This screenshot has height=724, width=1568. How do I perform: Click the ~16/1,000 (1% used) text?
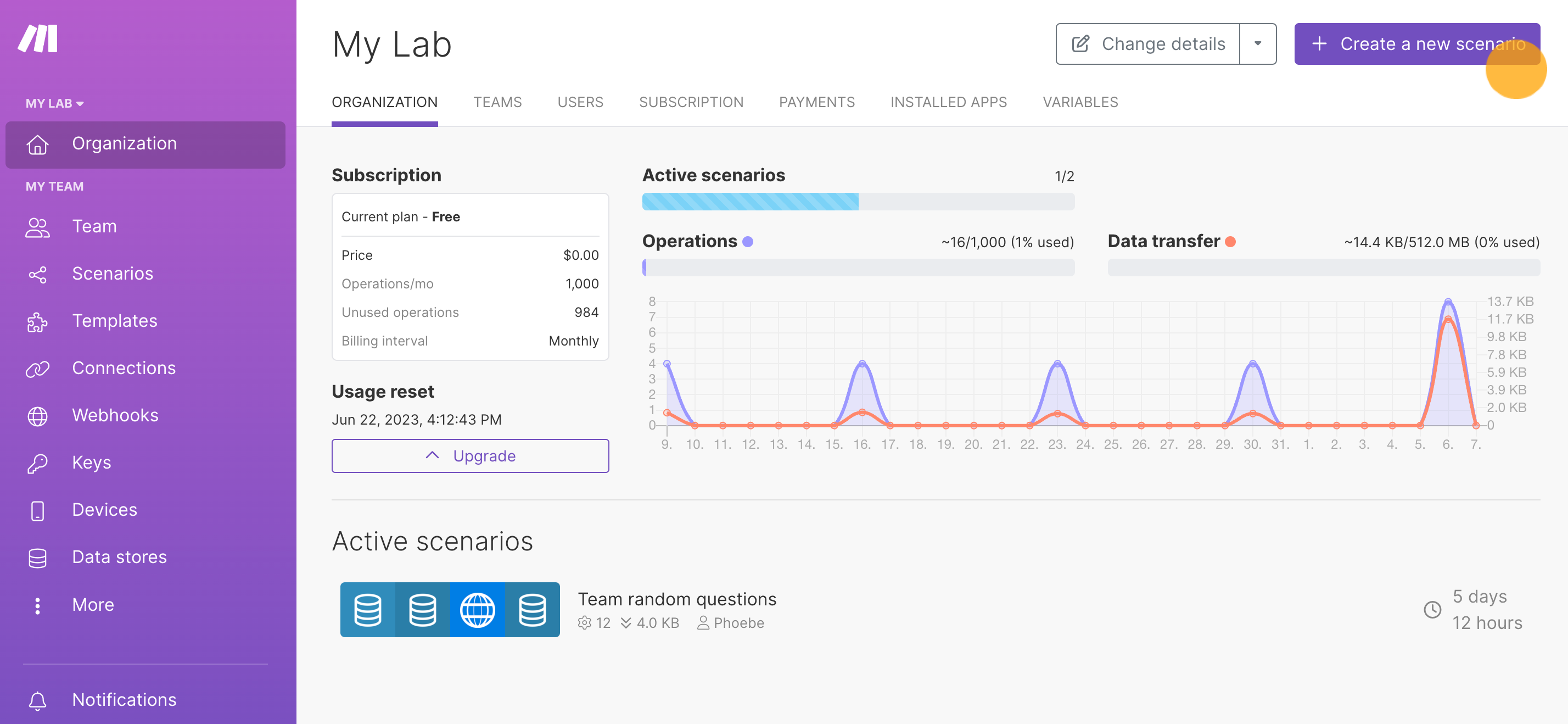(x=1007, y=242)
